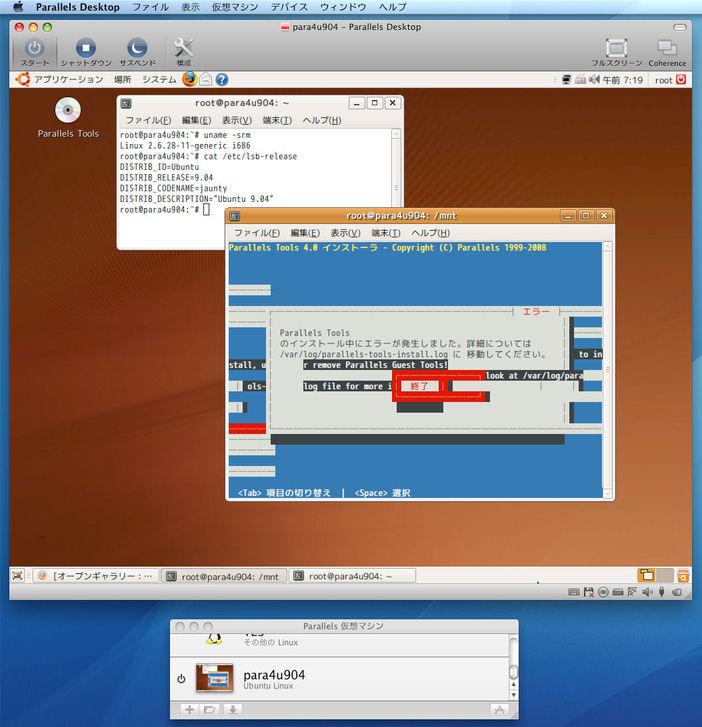Switch to root@para4u904: /mnt taskbar item
The height and width of the screenshot is (727, 702).
pyautogui.click(x=223, y=576)
